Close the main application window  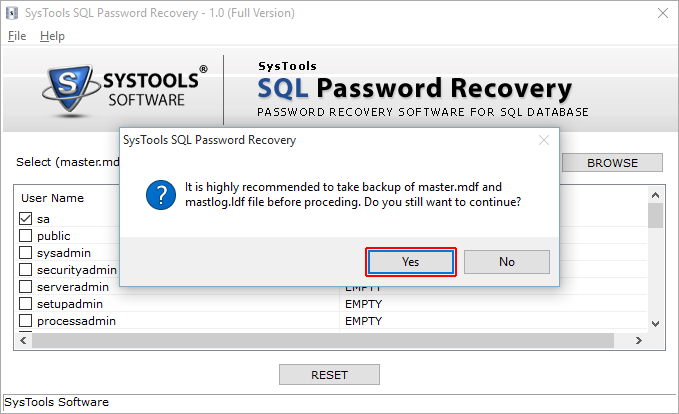(x=663, y=13)
